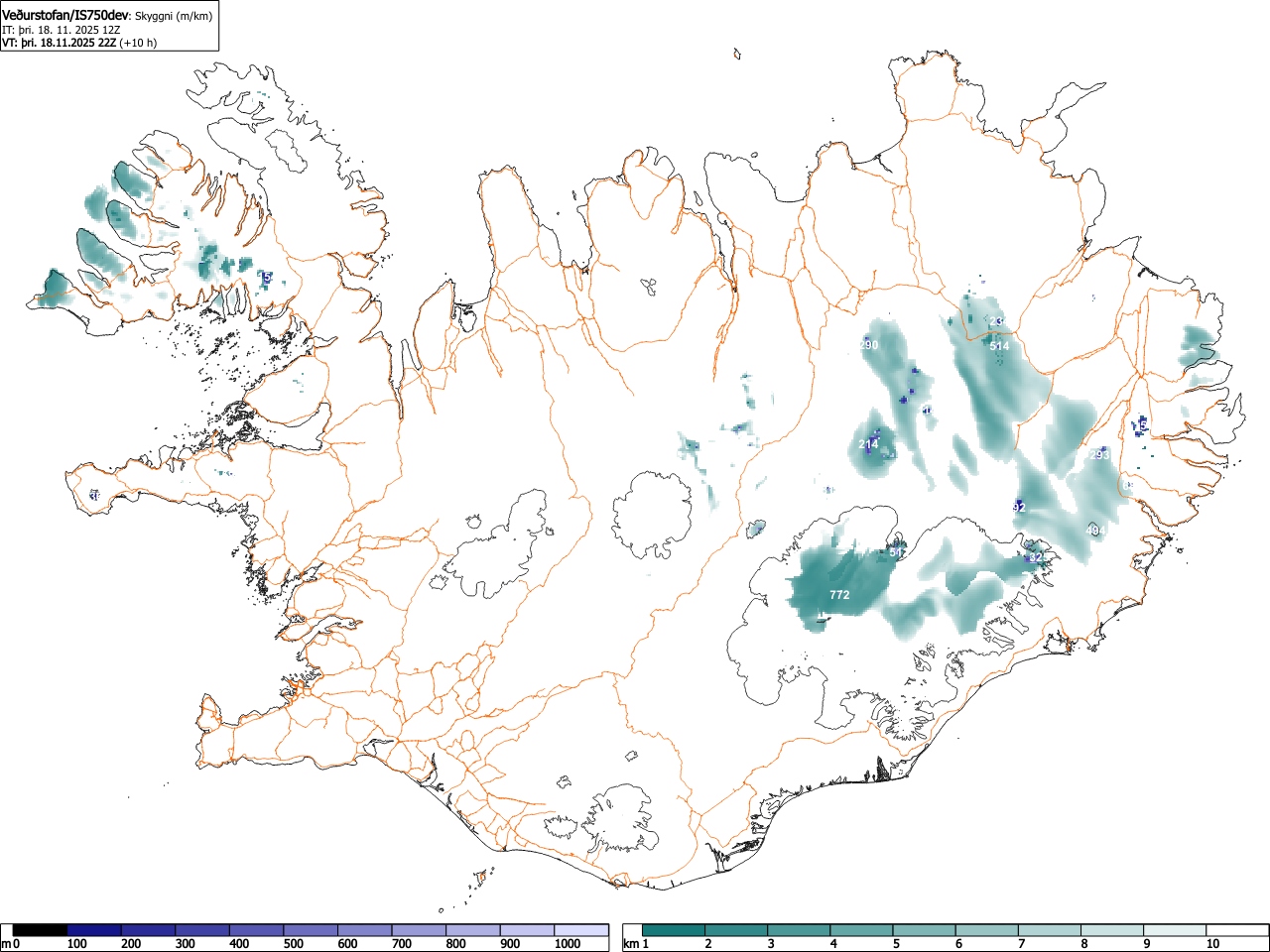Select the 500–600 m legend swatch

[x=312, y=930]
